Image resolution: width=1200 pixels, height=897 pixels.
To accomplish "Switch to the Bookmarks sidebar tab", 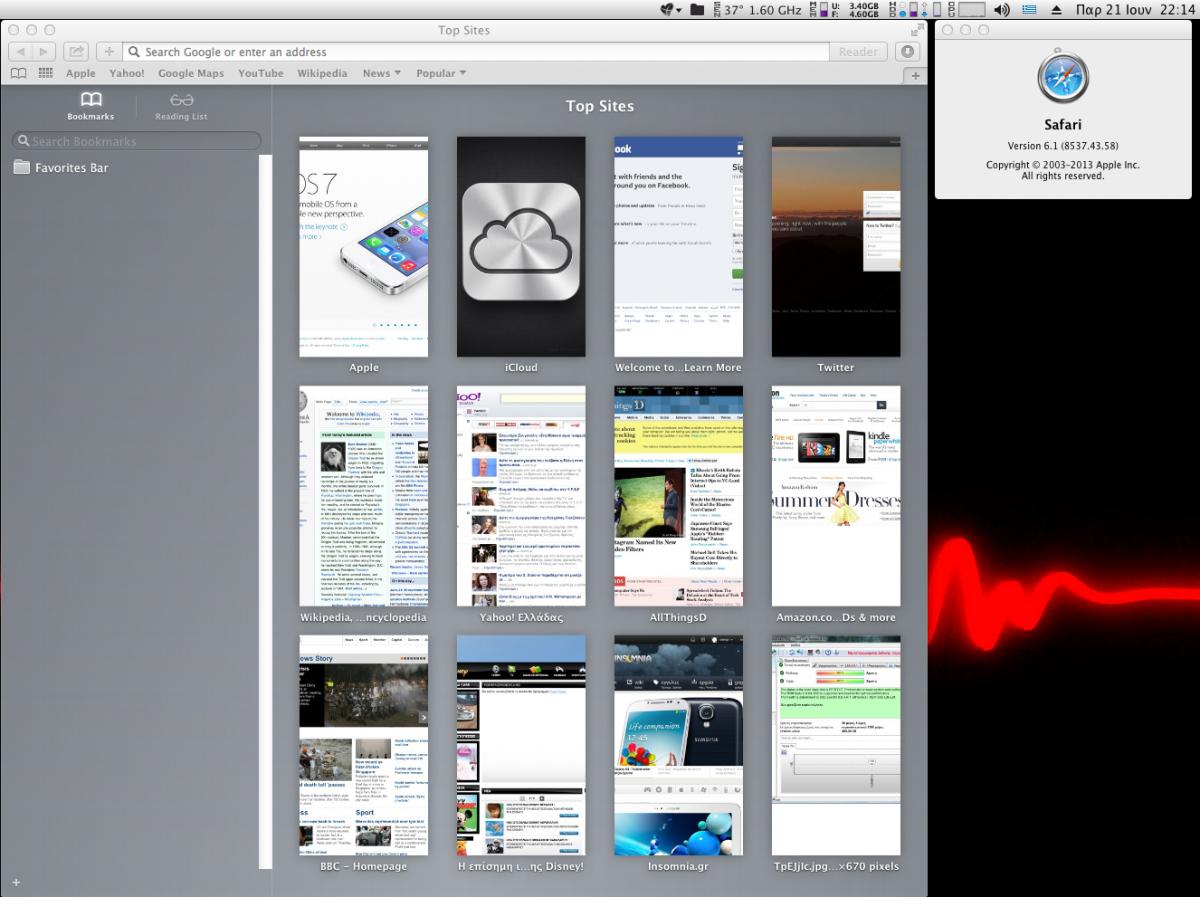I will 91,106.
